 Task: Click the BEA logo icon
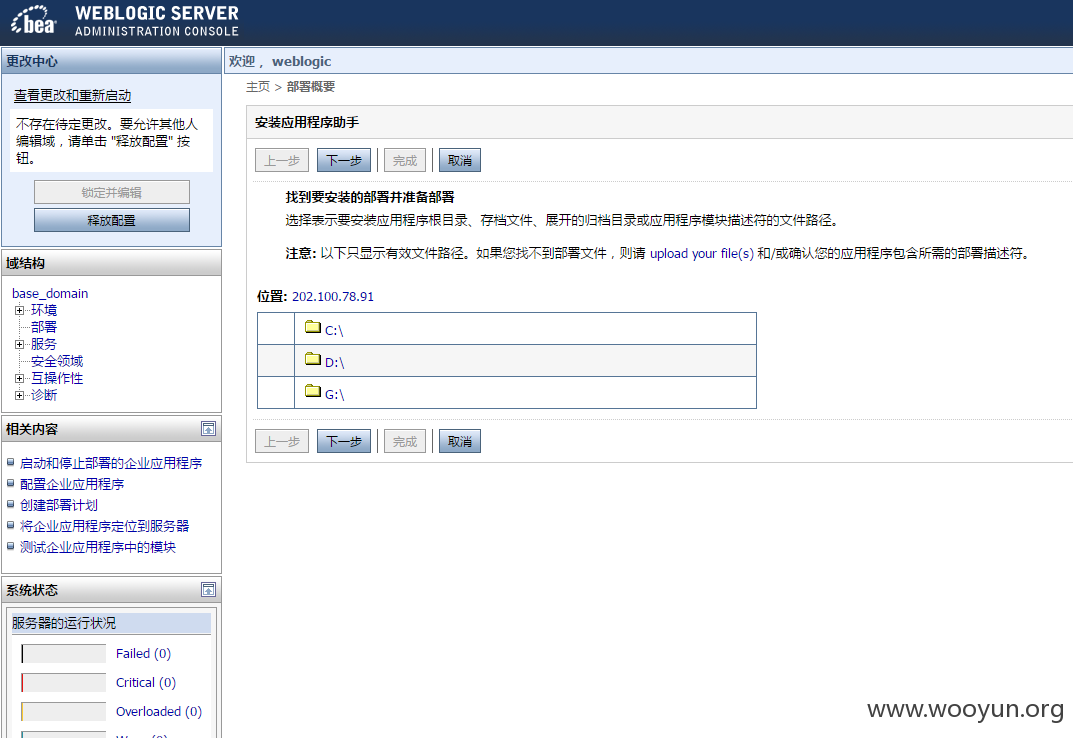34,20
